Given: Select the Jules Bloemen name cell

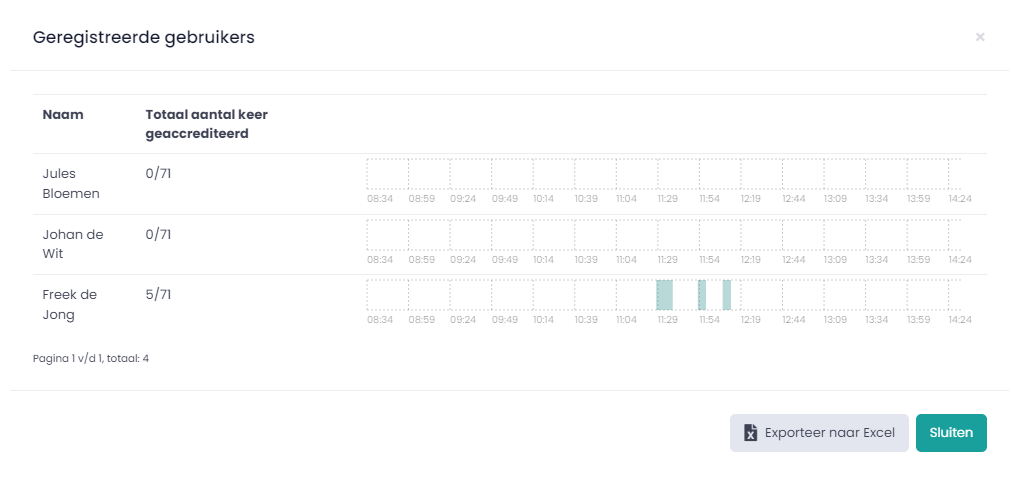Looking at the screenshot, I should coord(71,184).
